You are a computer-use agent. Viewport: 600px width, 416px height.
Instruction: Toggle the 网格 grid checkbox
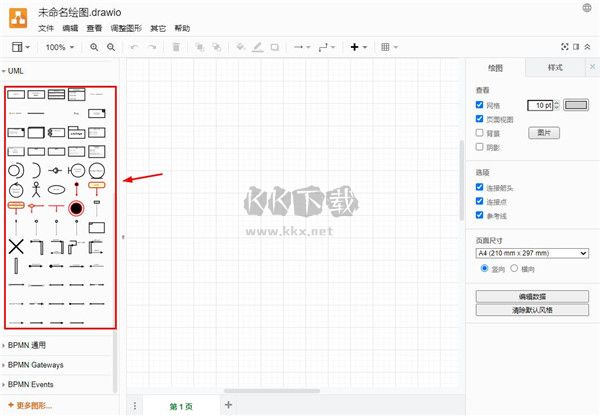(479, 105)
